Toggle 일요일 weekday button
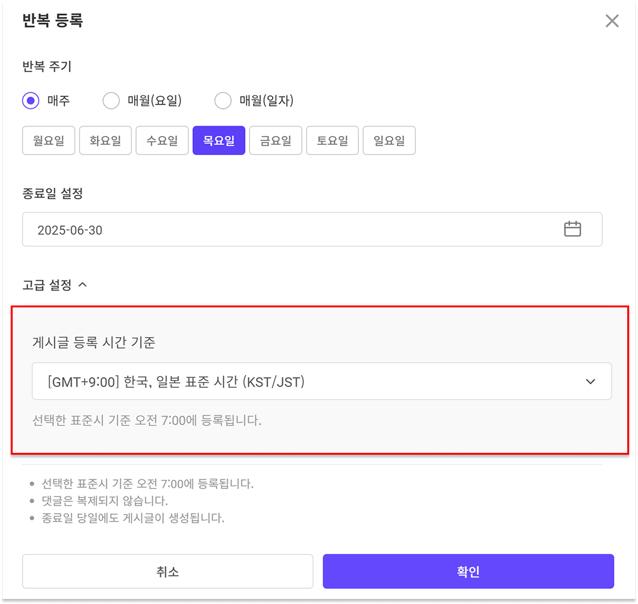Image resolution: width=638 pixels, height=604 pixels. (x=389, y=141)
